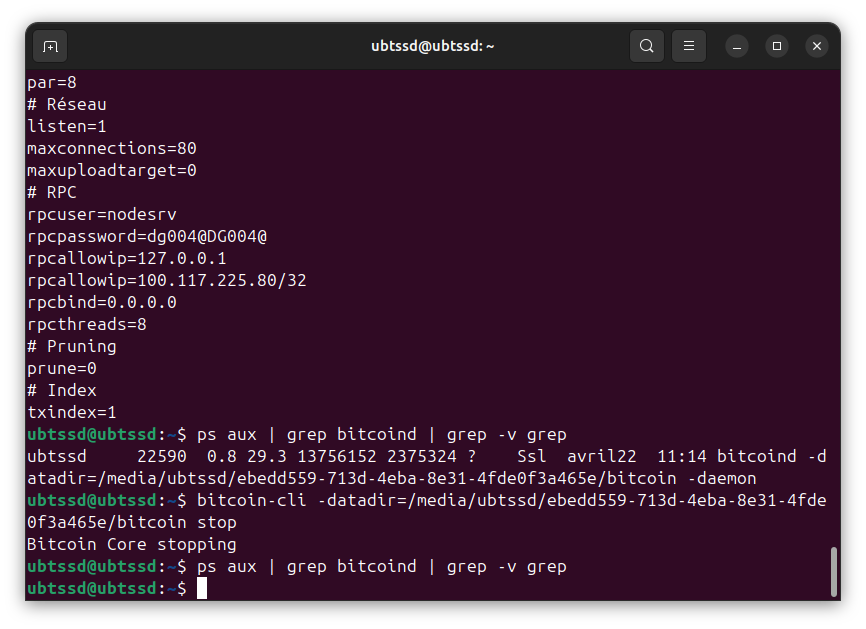Image resolution: width=866 pixels, height=629 pixels.
Task: Click the prune=0 line
Action: coord(62,368)
